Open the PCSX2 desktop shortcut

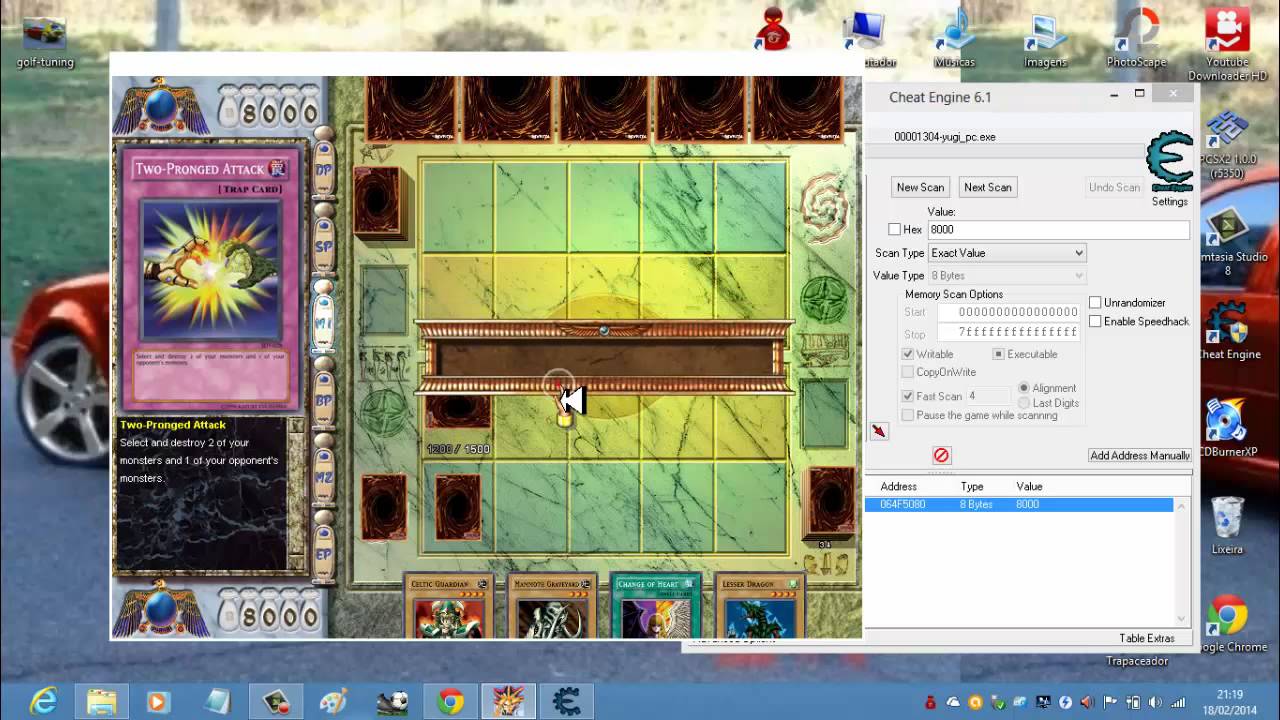1226,146
